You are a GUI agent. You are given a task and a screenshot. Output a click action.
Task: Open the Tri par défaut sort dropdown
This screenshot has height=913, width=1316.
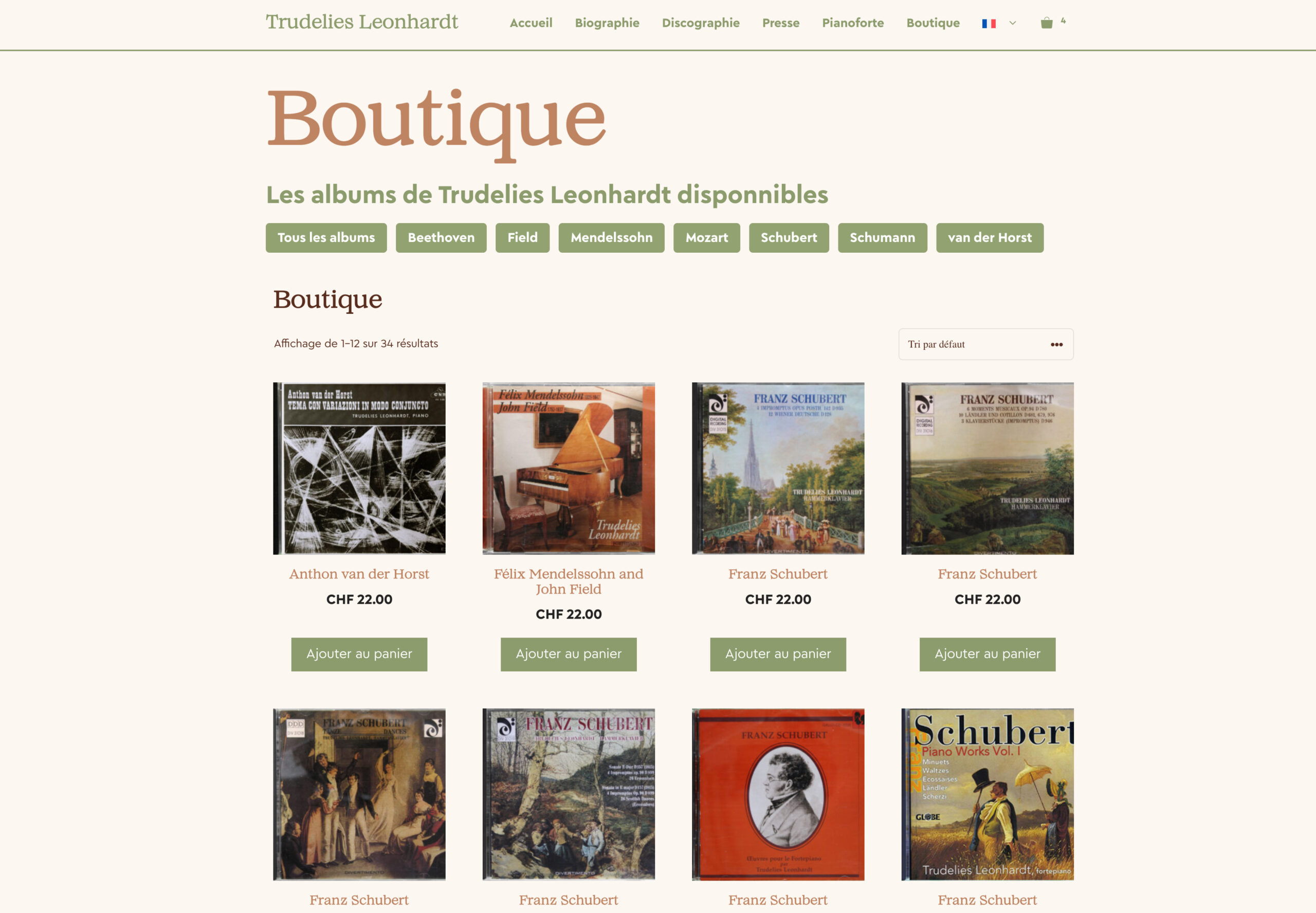coord(985,344)
